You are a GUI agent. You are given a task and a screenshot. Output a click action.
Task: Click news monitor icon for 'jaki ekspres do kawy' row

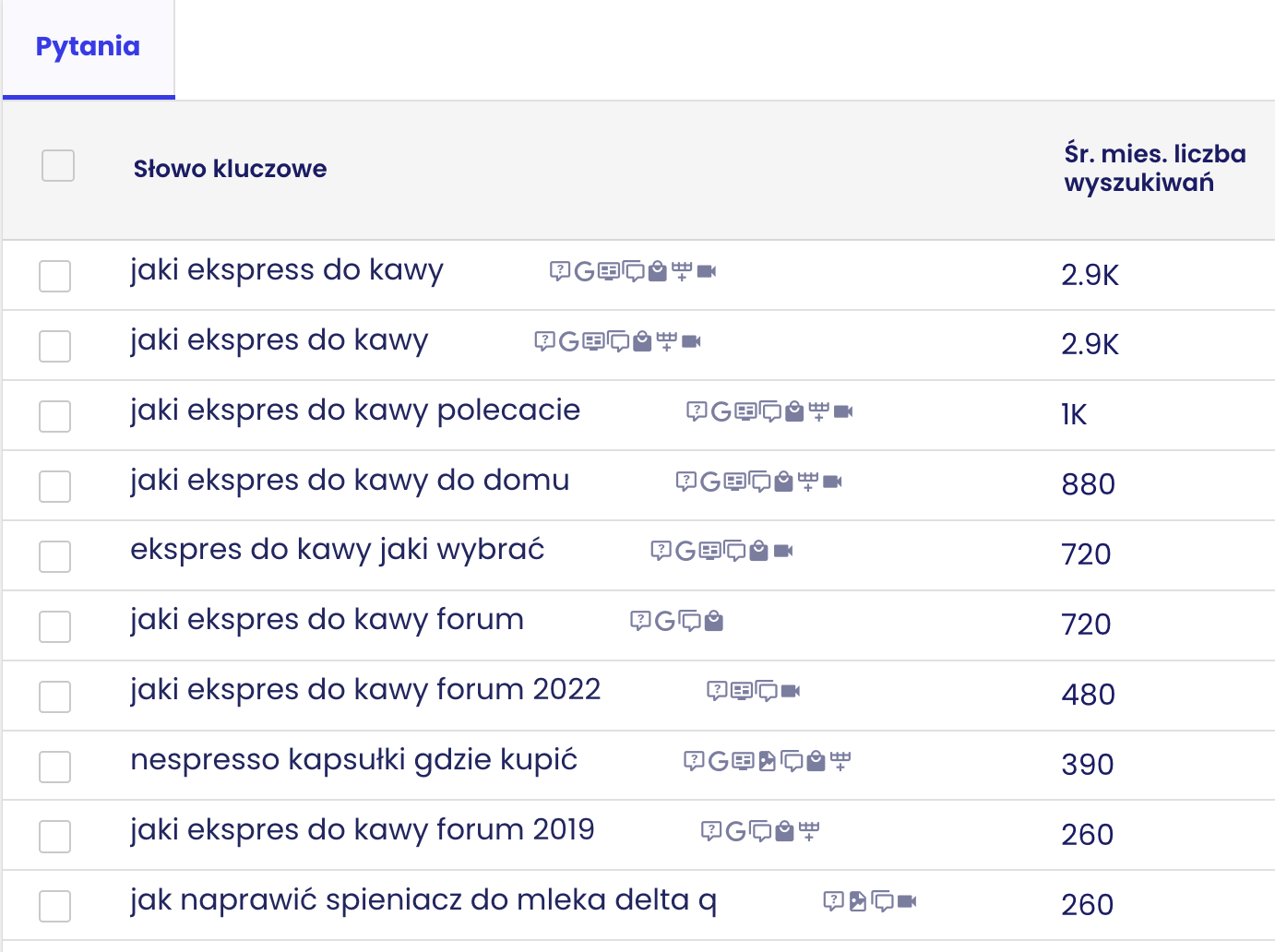tap(593, 341)
